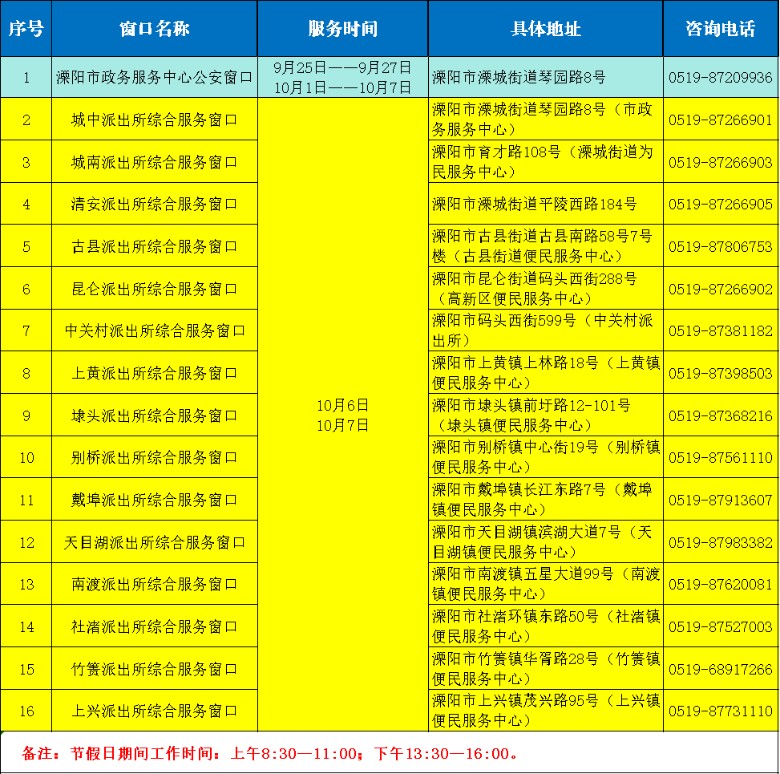
Task: Select the 咨询电话 header cell
Action: 721,28
